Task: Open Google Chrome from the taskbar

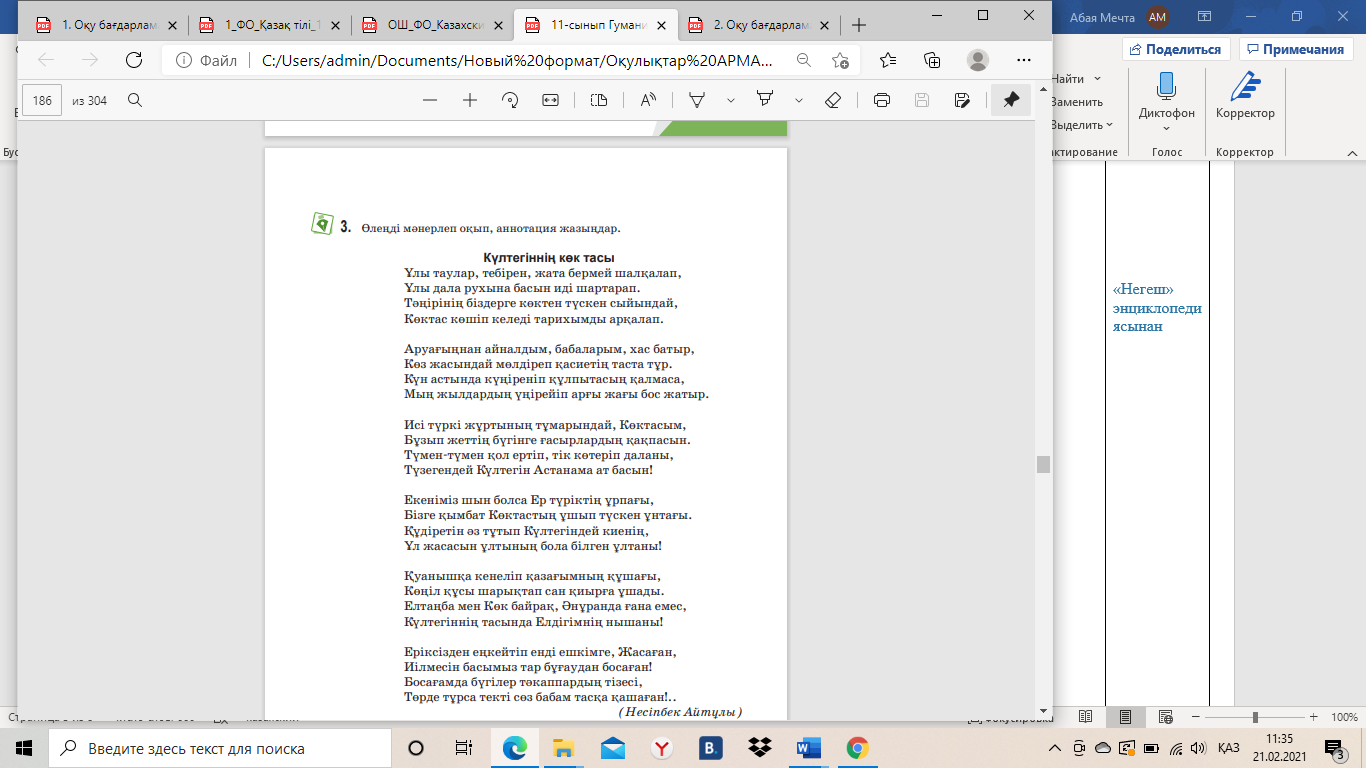Action: click(856, 748)
